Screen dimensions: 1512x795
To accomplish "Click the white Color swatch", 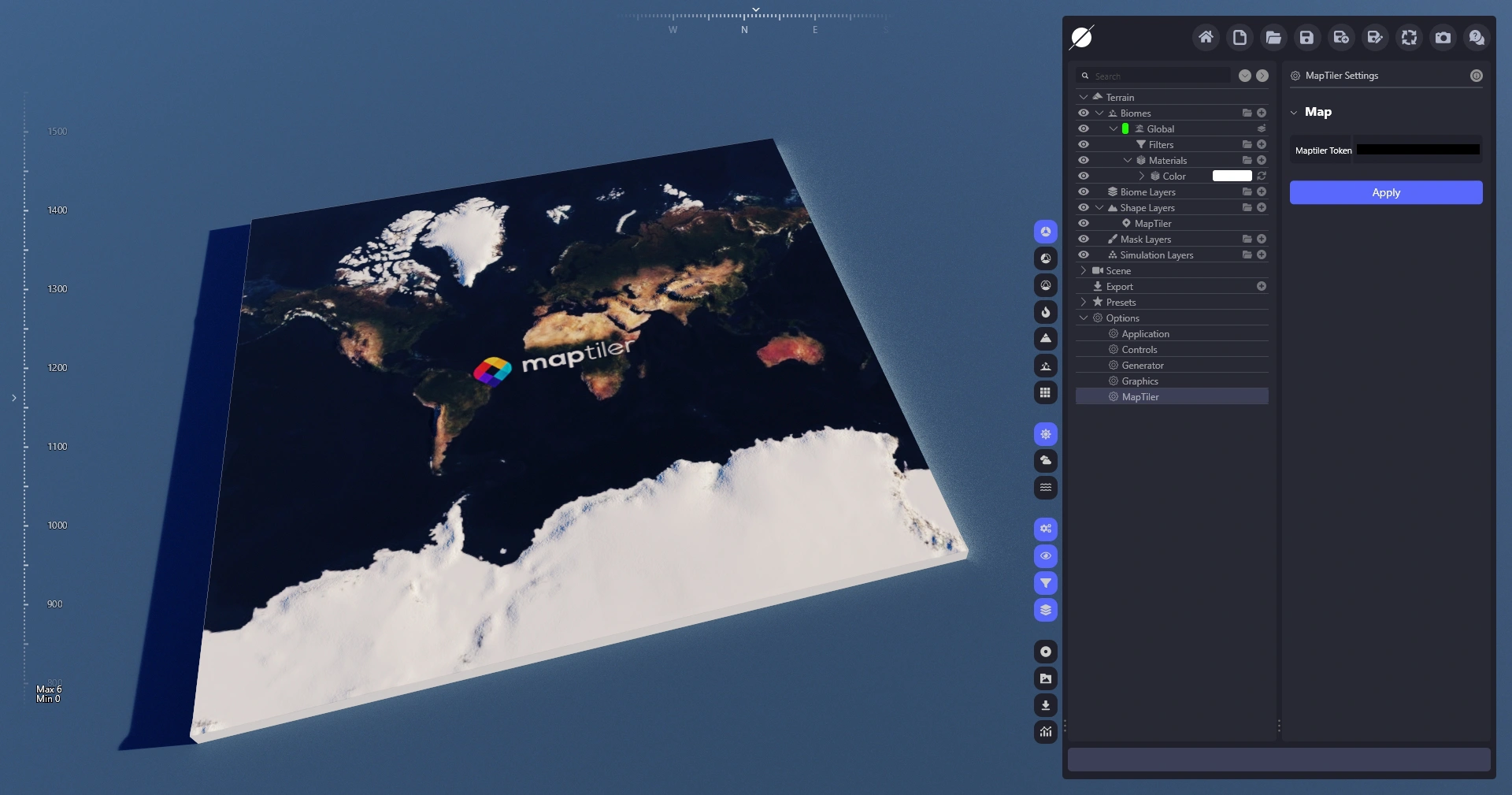I will (x=1232, y=176).
